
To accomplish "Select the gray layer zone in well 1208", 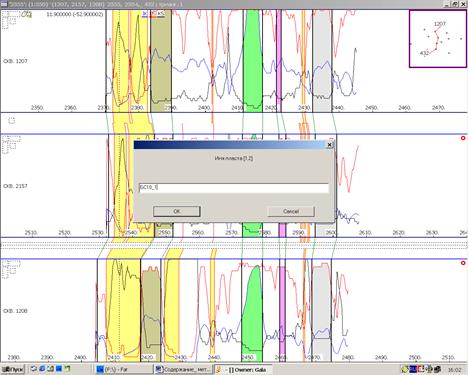I will 321,310.
